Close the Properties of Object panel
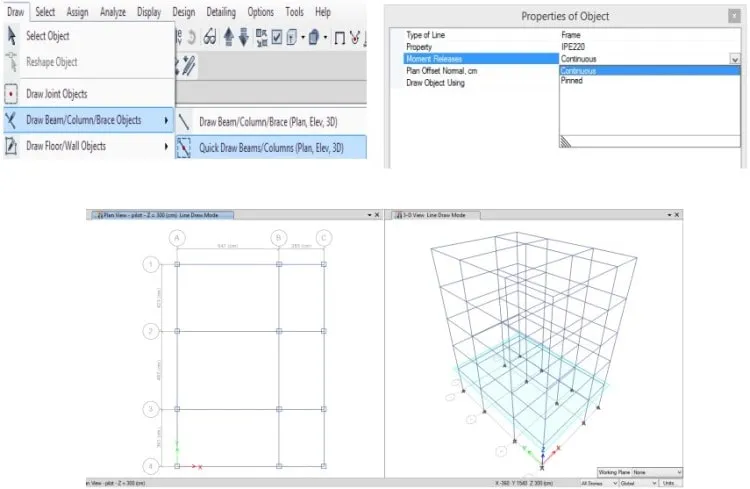Image resolution: width=750 pixels, height=489 pixels. pos(734,16)
